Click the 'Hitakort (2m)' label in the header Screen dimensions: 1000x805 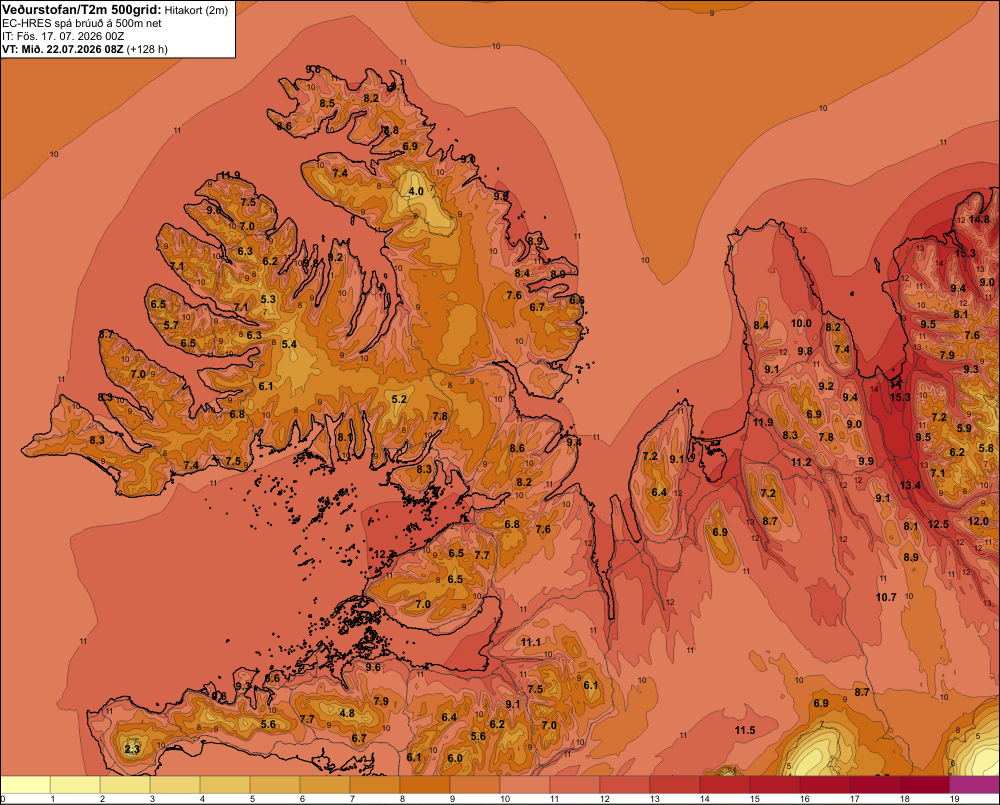[196, 10]
